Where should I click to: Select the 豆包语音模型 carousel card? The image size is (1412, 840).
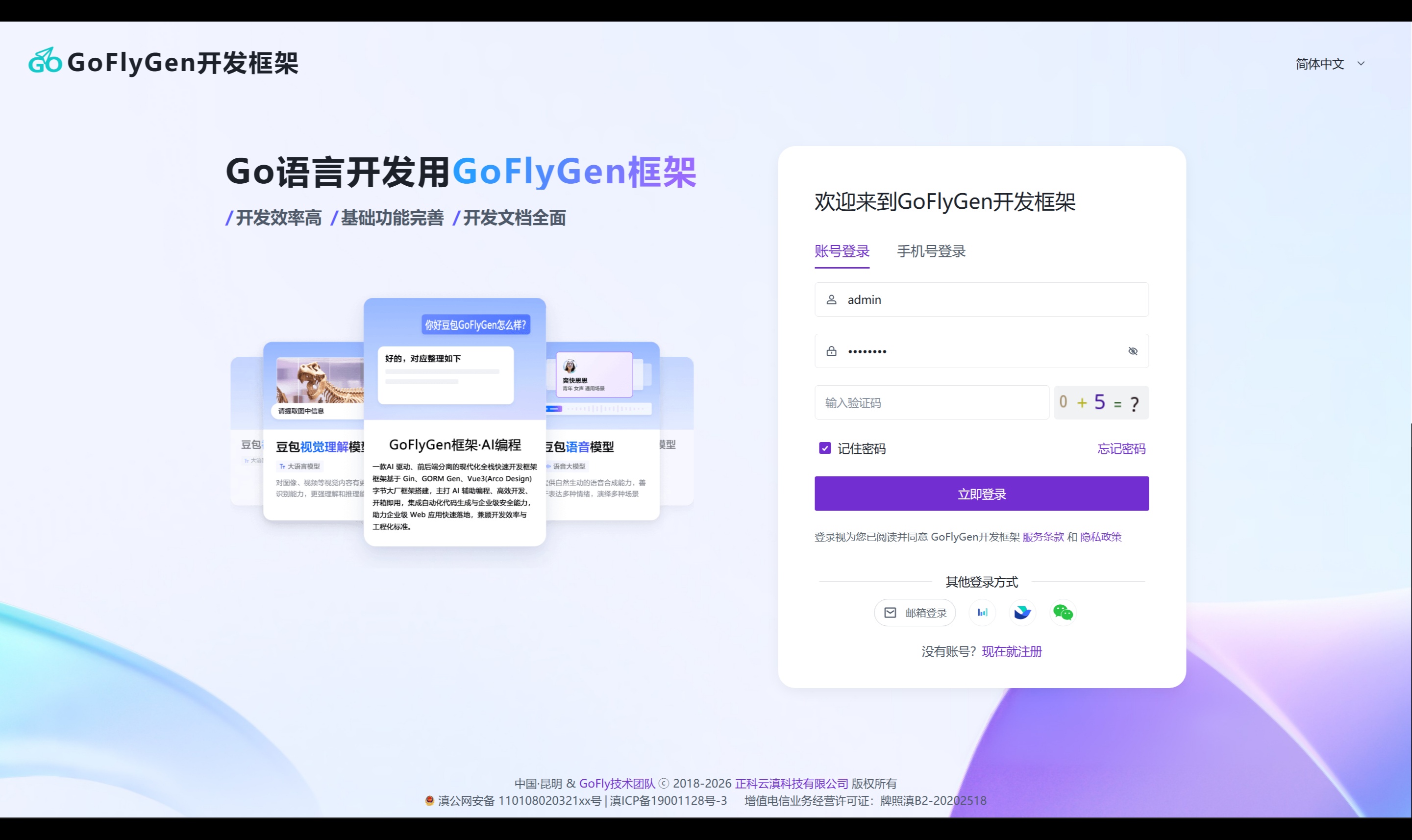coord(603,431)
